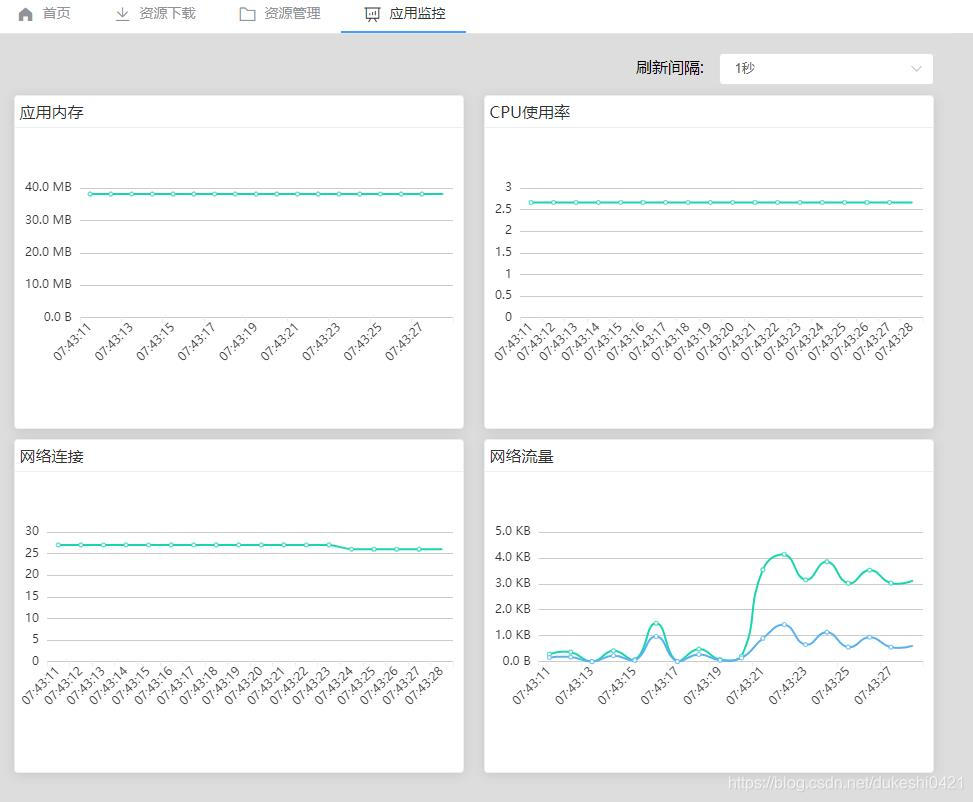Click the 2.5 axis label in CPU chart

504,209
